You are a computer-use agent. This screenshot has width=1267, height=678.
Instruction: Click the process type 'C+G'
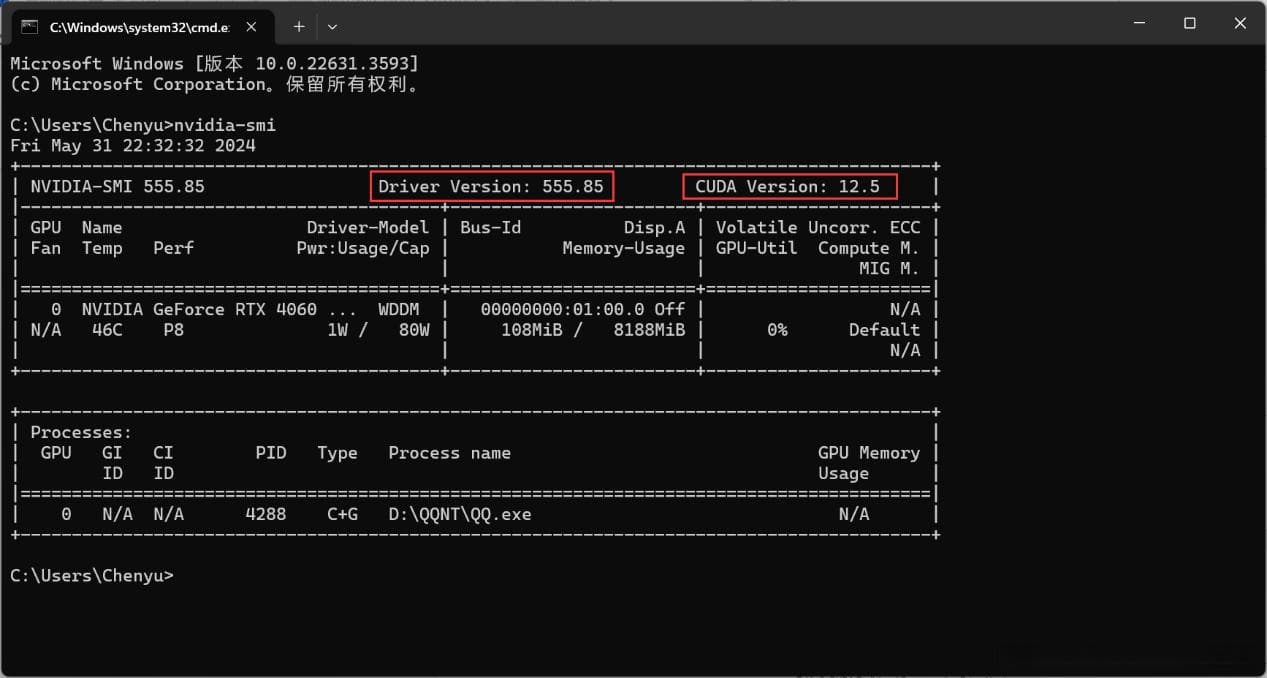(342, 514)
